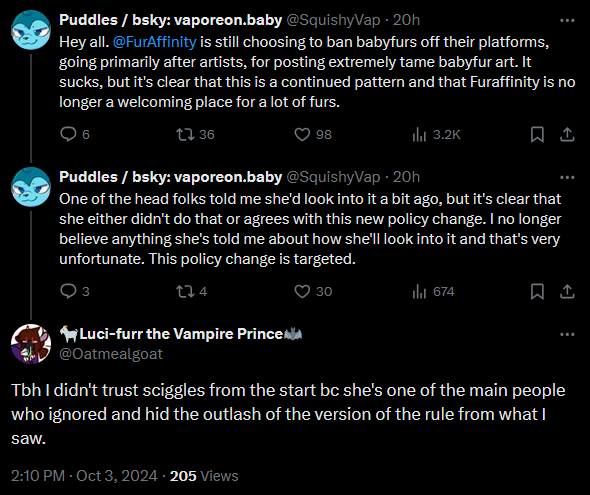This screenshot has height=495, width=590.
Task: Bookmark the first Puddles tweet
Action: (x=537, y=134)
